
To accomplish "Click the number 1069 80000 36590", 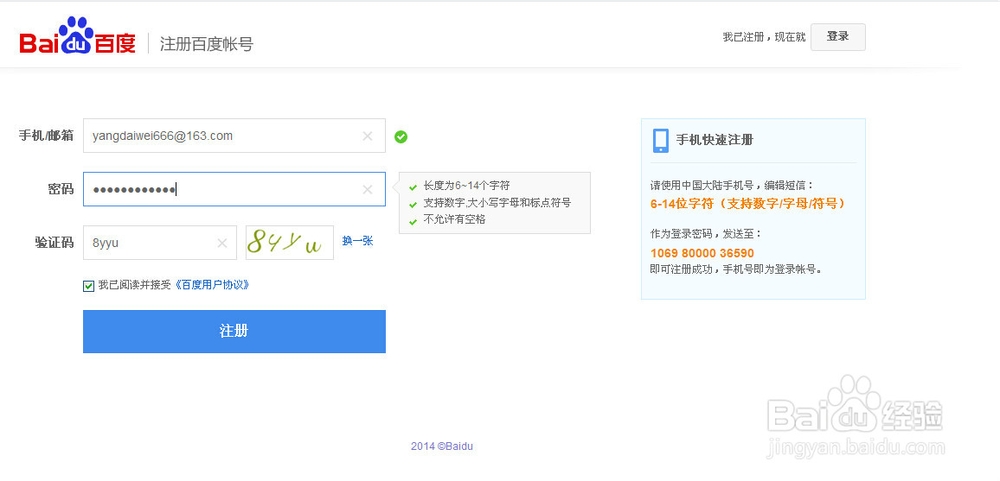I will pyautogui.click(x=702, y=253).
